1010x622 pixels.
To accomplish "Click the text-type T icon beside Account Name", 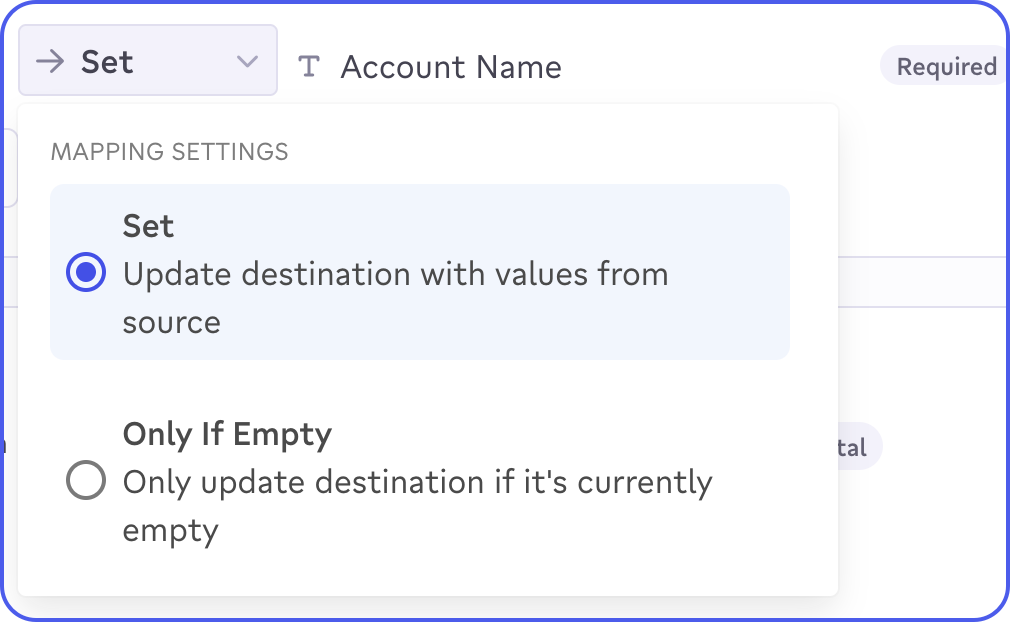I will tap(310, 67).
